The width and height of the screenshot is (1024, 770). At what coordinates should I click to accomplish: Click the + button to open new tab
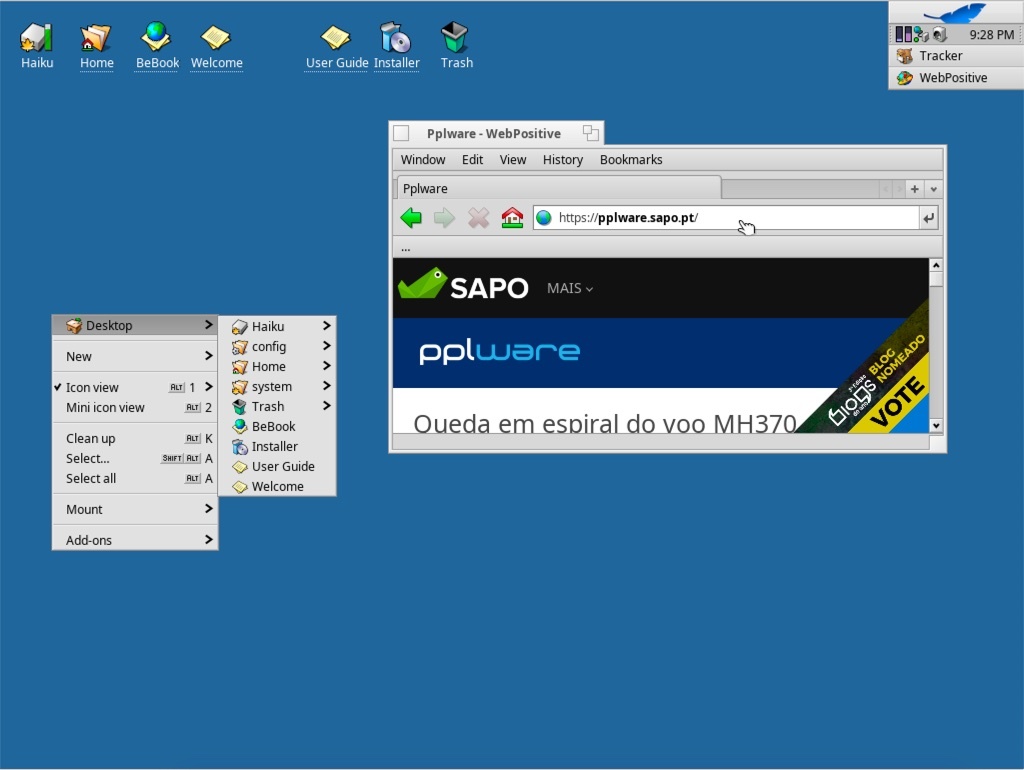pyautogui.click(x=913, y=188)
